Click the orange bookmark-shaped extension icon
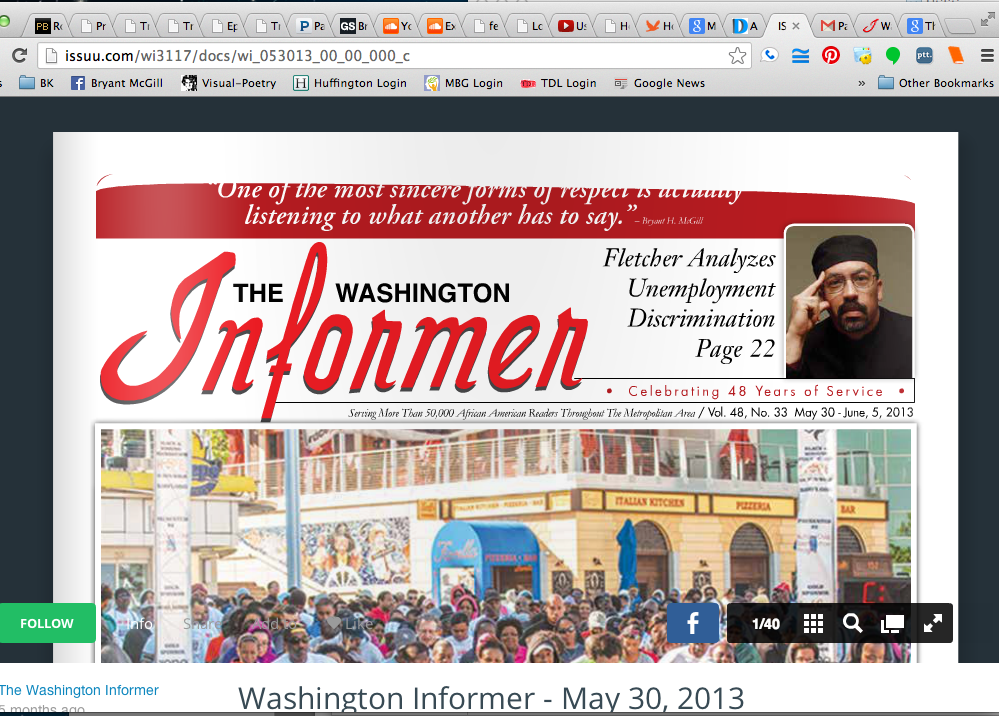The width and height of the screenshot is (999, 716). coord(956,55)
